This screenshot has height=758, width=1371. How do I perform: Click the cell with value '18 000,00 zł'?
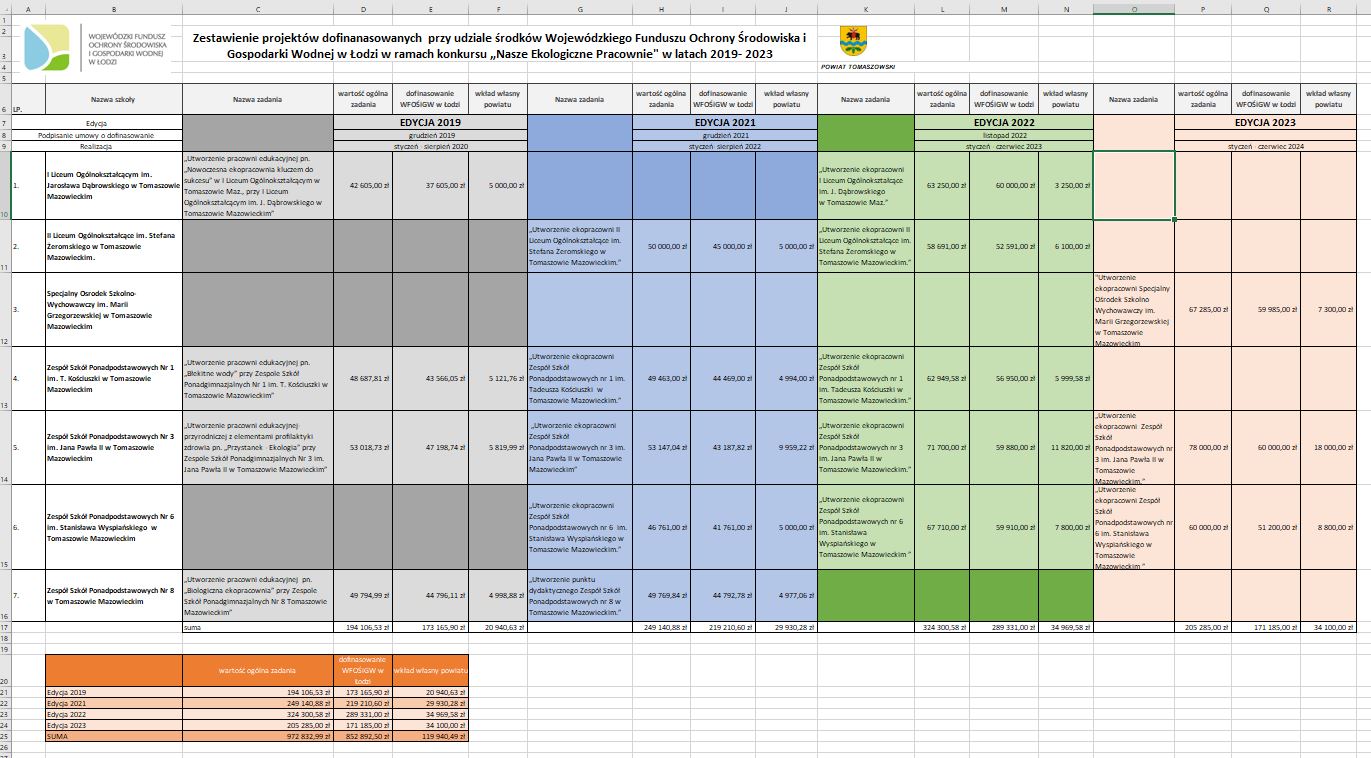(x=1329, y=446)
